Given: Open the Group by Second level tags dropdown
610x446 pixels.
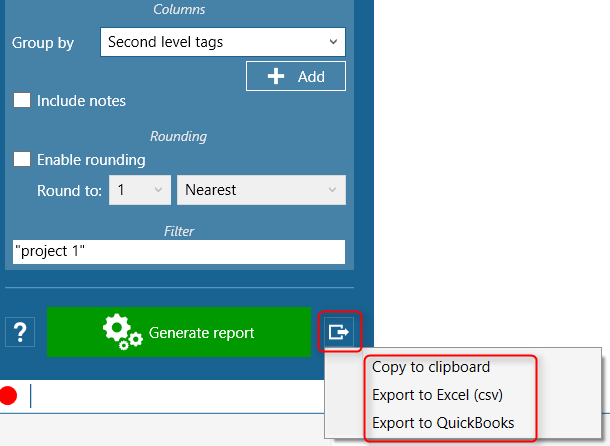Looking at the screenshot, I should (x=222, y=43).
